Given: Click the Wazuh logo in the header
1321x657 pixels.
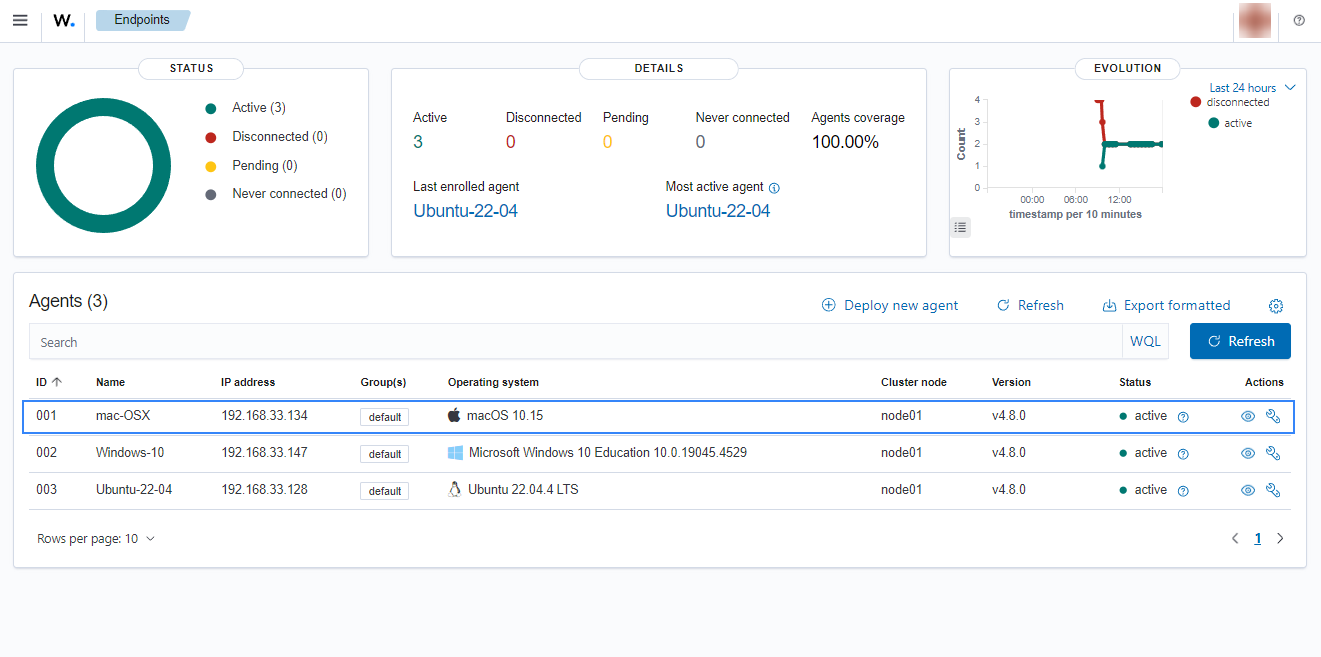Looking at the screenshot, I should (x=62, y=21).
